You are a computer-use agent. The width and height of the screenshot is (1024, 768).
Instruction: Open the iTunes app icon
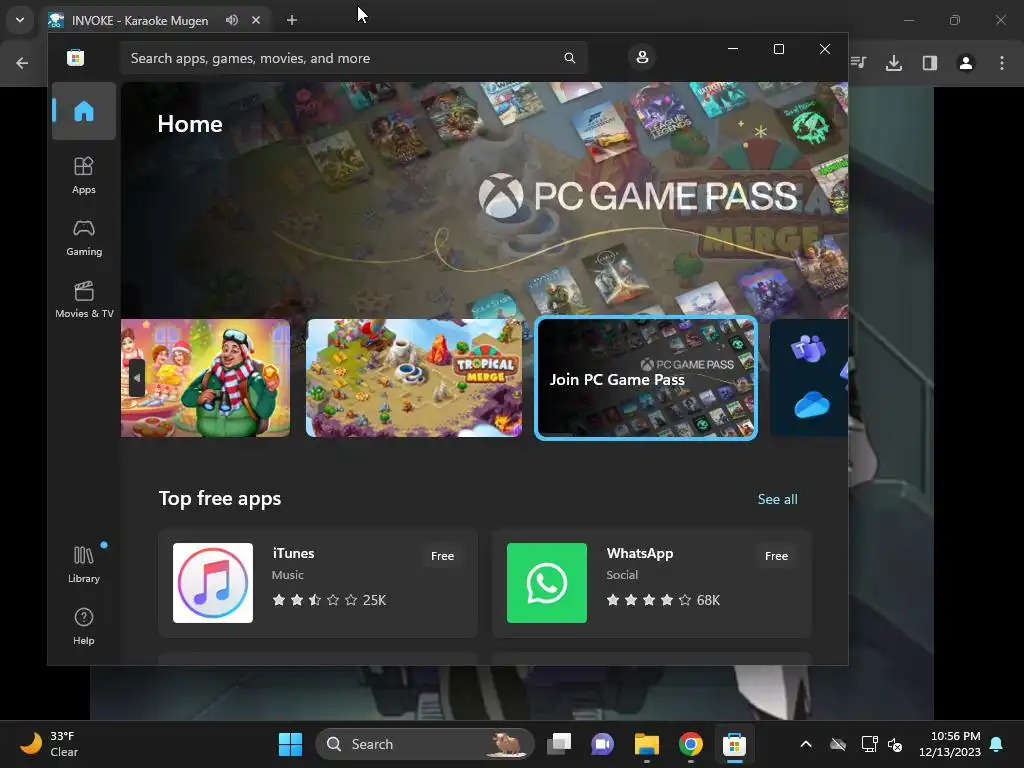click(x=213, y=583)
